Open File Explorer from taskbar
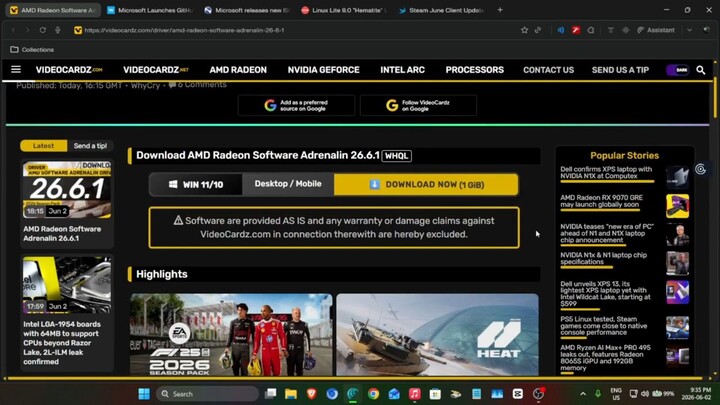This screenshot has width=720, height=405. click(x=291, y=394)
